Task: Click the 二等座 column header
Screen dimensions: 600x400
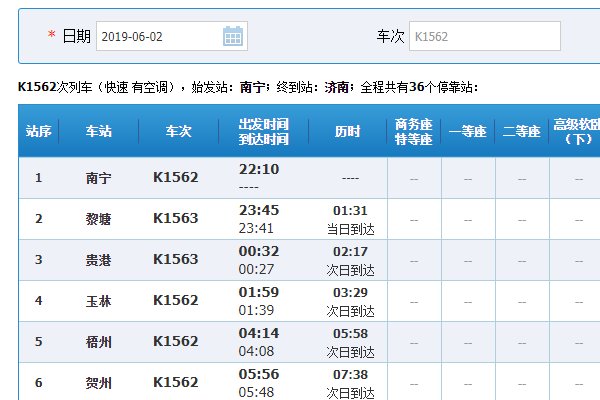Action: pos(522,131)
